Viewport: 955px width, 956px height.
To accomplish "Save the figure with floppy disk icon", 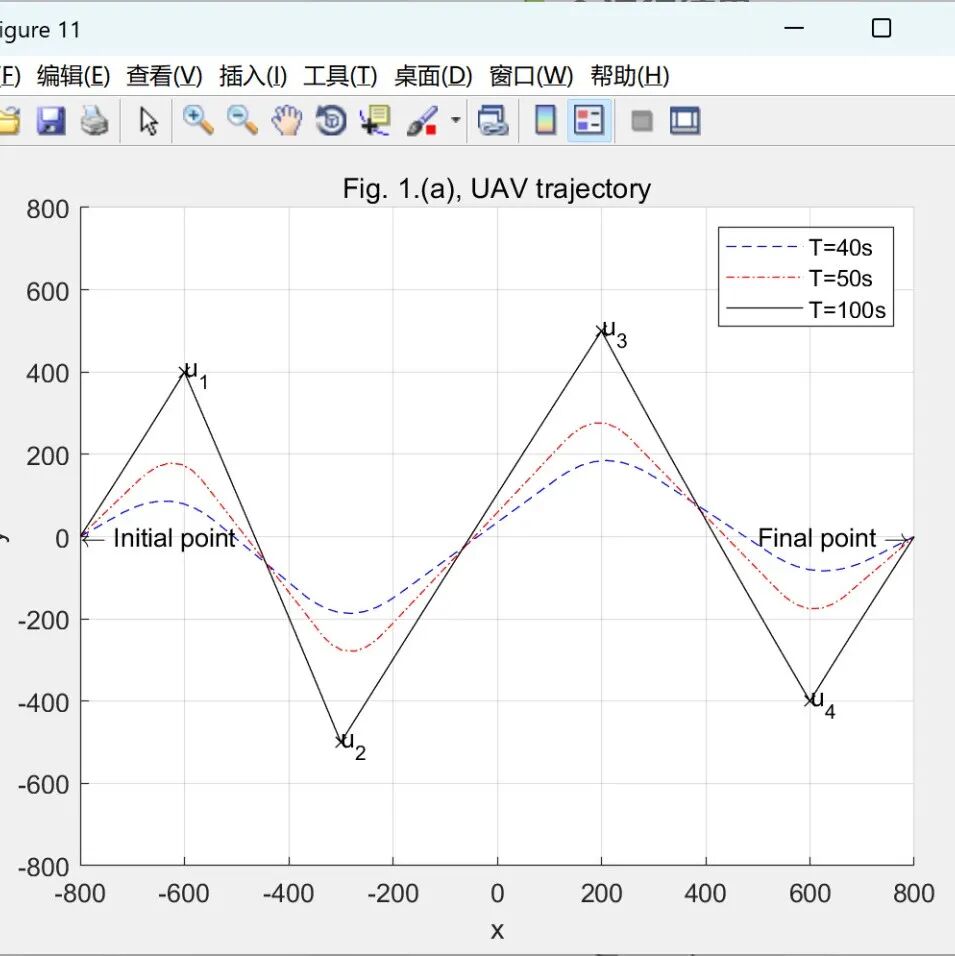I will [x=51, y=120].
